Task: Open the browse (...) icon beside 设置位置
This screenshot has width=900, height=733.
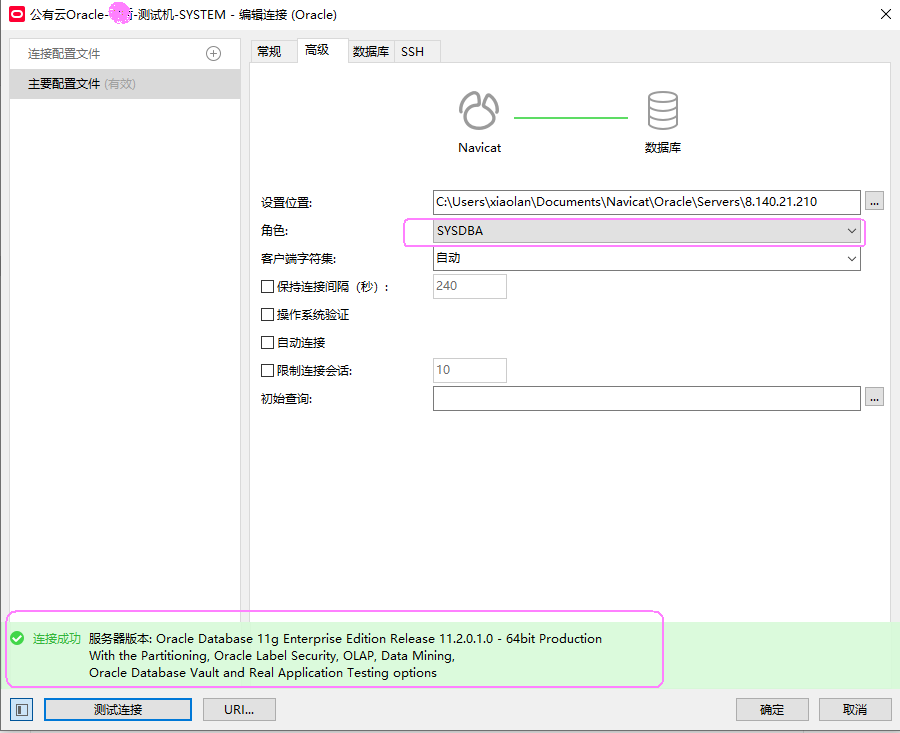Action: click(874, 201)
